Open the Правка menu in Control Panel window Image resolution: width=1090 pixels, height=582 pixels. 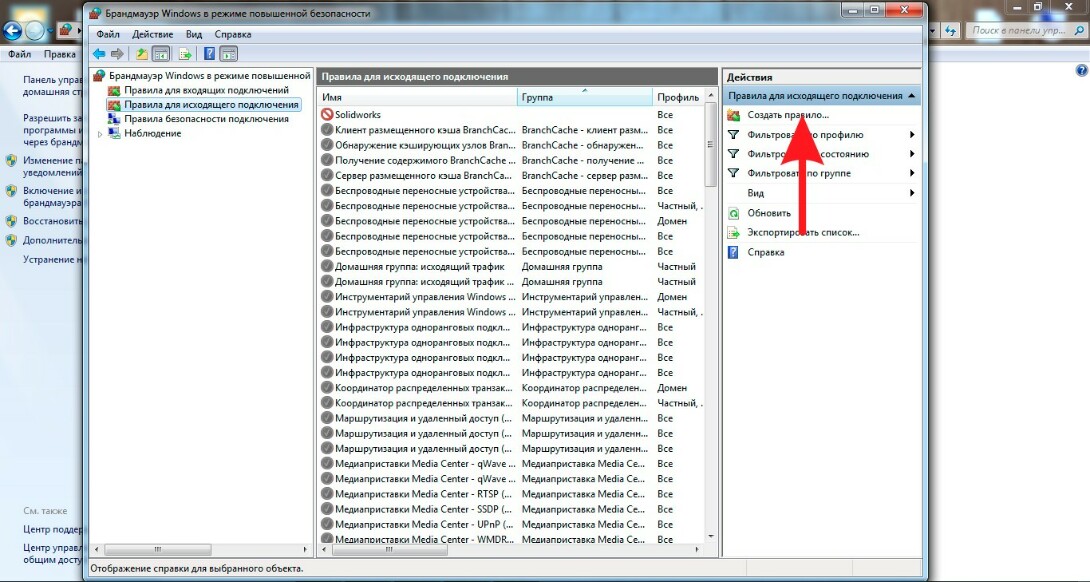tap(59, 54)
